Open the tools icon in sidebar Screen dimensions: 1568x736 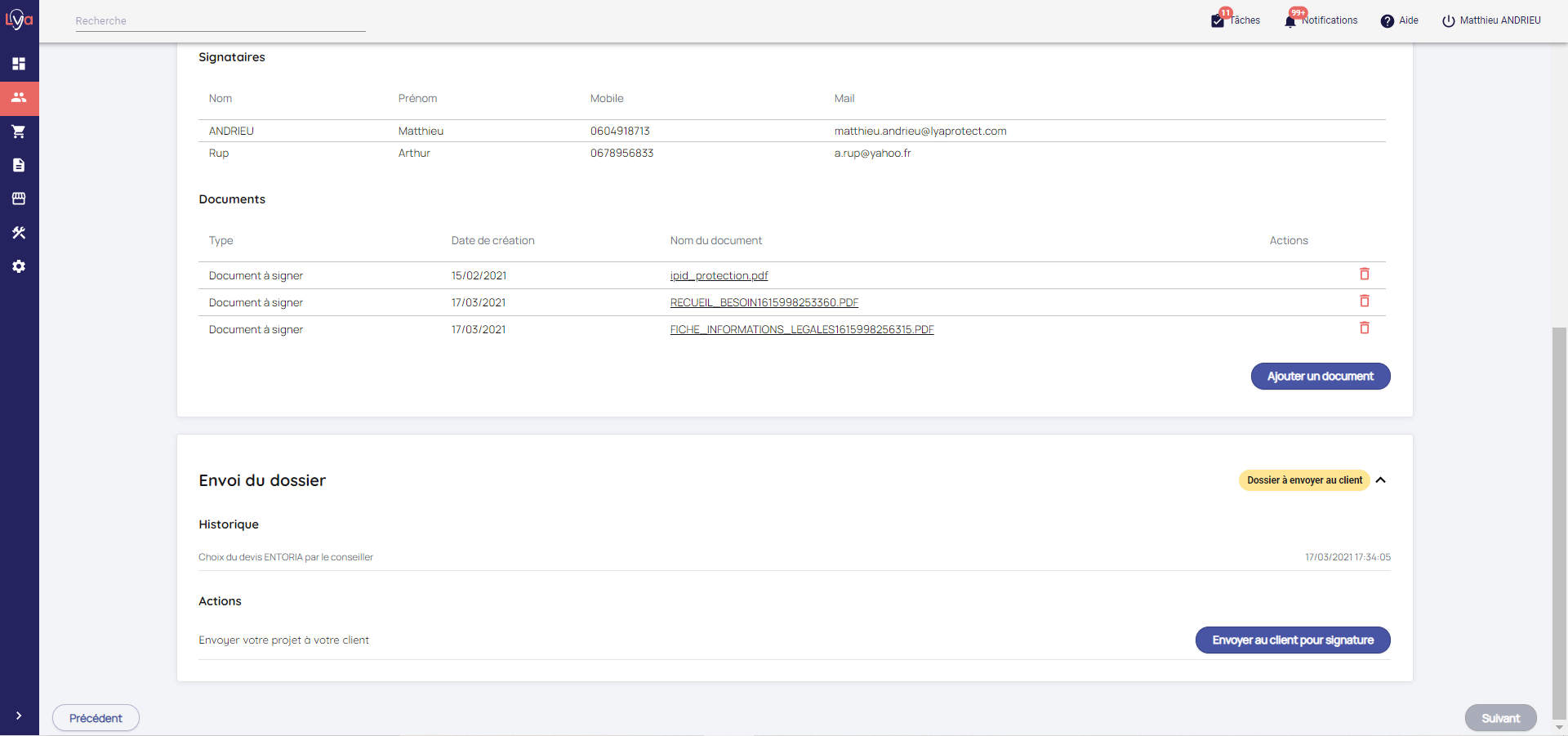pyautogui.click(x=19, y=233)
